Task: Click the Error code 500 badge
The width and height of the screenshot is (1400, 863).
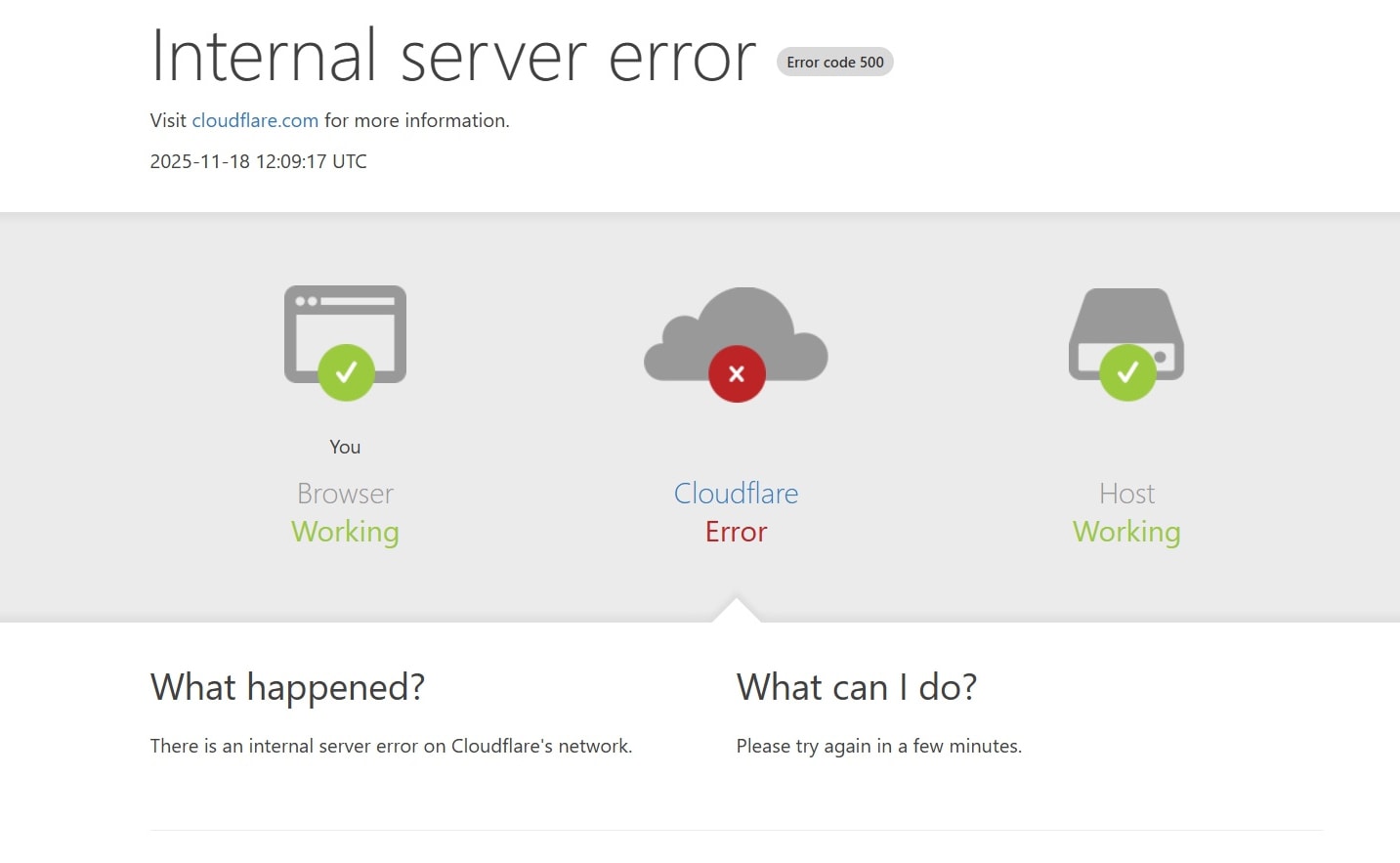Action: (834, 62)
